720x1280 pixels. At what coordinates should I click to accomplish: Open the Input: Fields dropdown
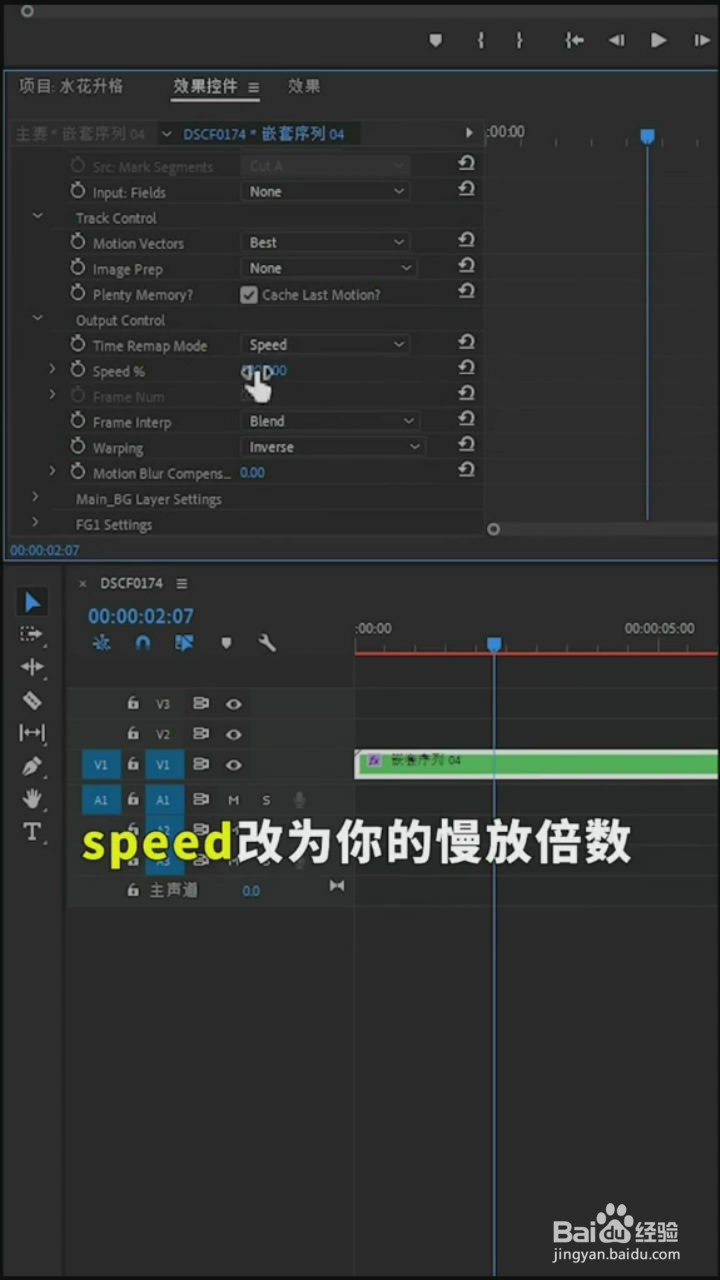[x=325, y=191]
